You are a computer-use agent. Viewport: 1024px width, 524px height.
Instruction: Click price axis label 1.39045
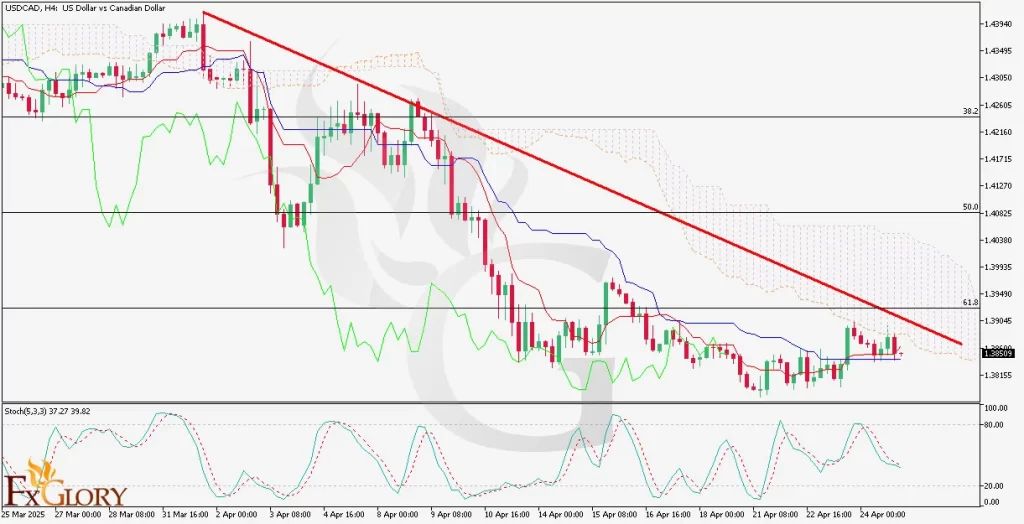tap(1000, 321)
